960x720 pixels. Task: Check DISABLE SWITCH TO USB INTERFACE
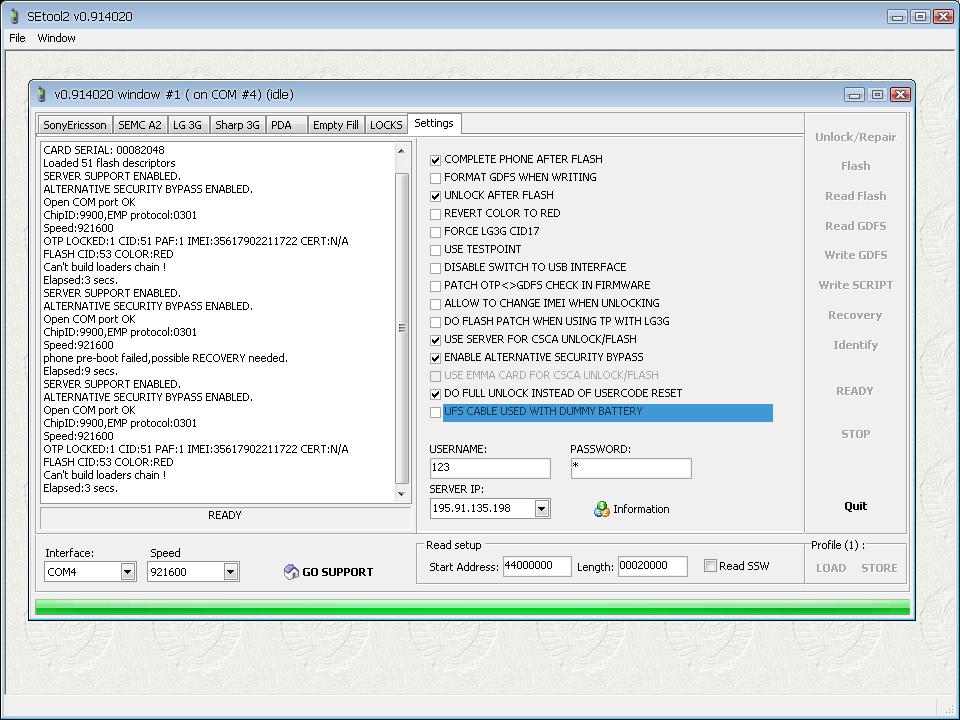coord(435,268)
